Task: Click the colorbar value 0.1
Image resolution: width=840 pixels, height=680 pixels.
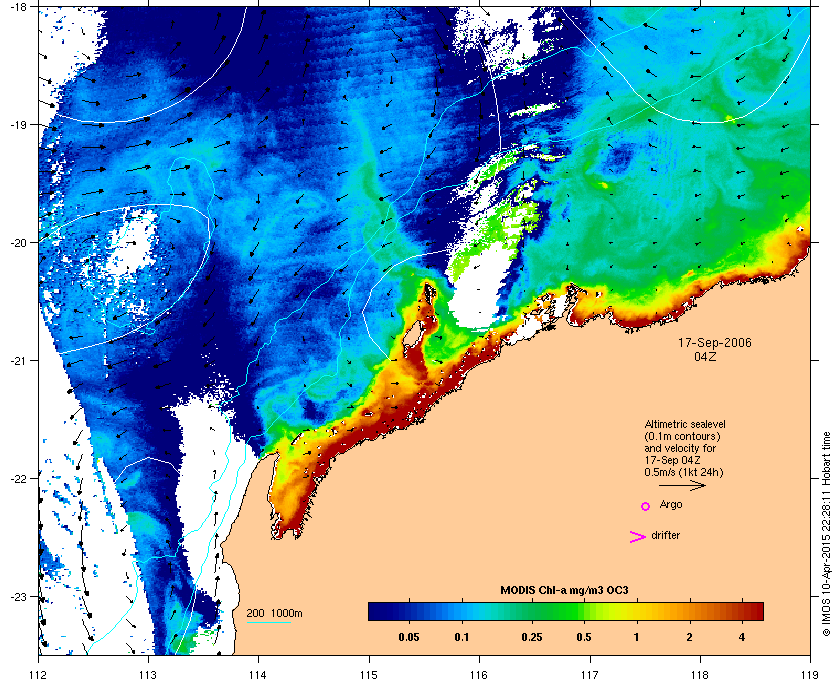Action: [462, 638]
